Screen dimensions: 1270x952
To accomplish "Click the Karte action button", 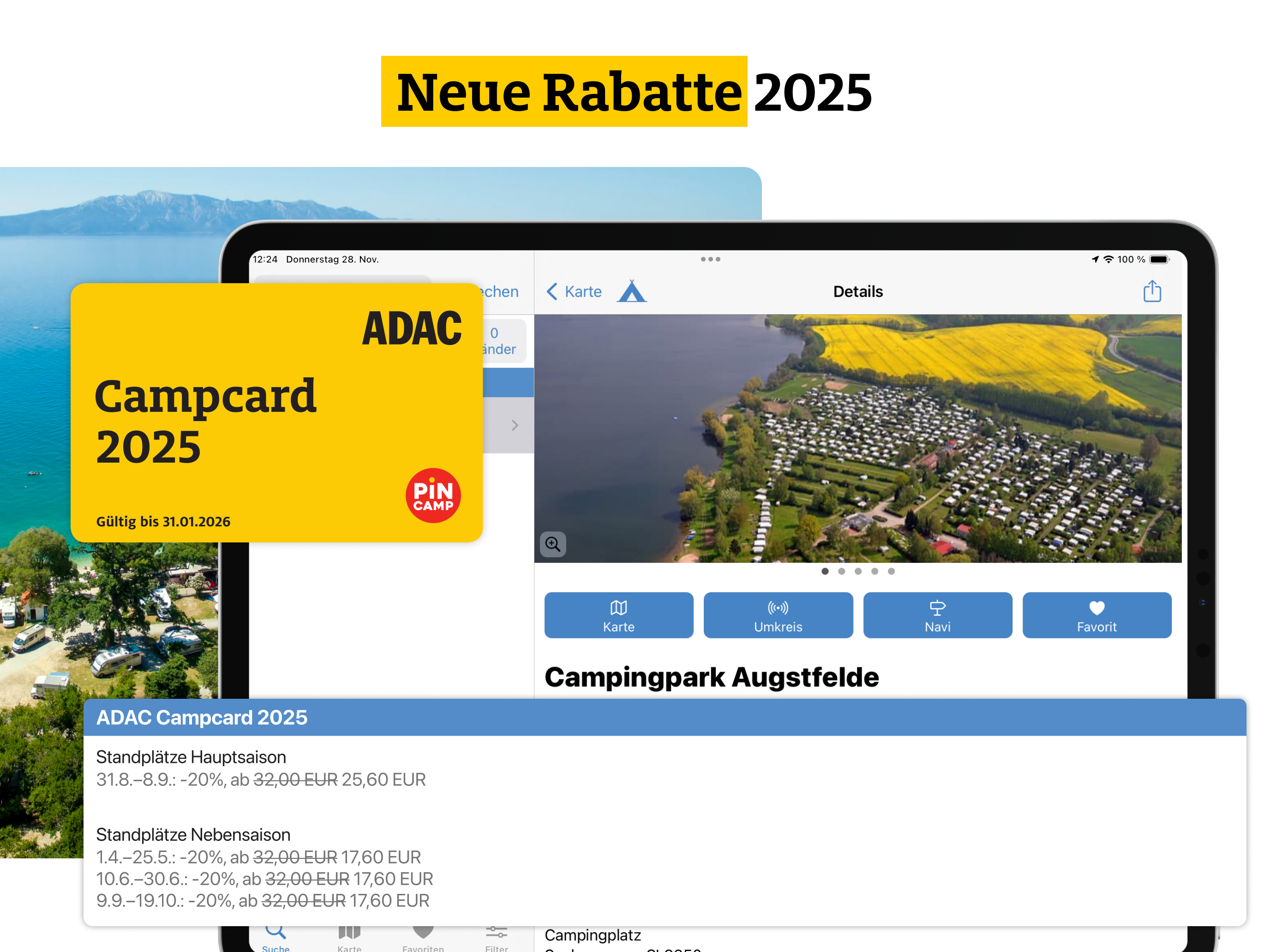I will pyautogui.click(x=618, y=615).
